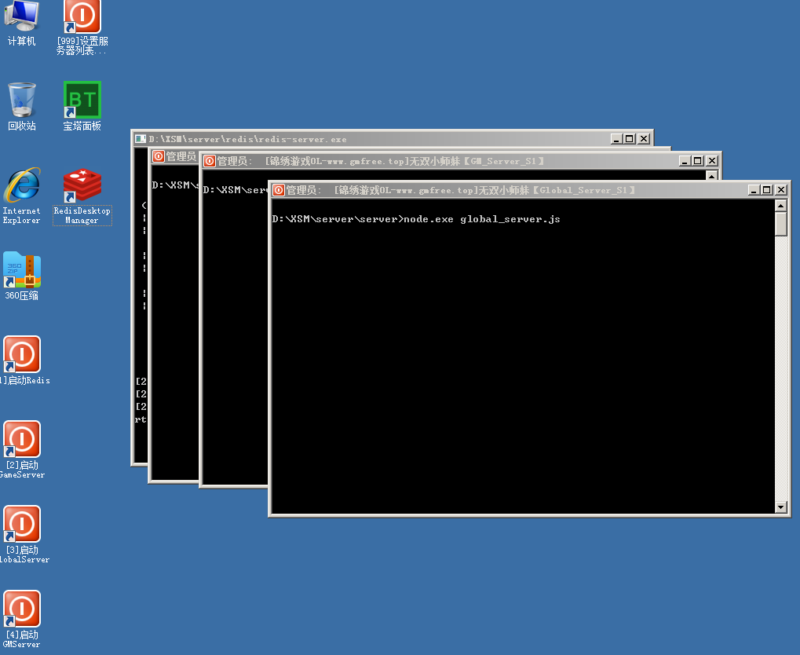Click the Global_Server_S1 window system menu icon
Viewport: 800px width, 655px height.
pos(278,190)
